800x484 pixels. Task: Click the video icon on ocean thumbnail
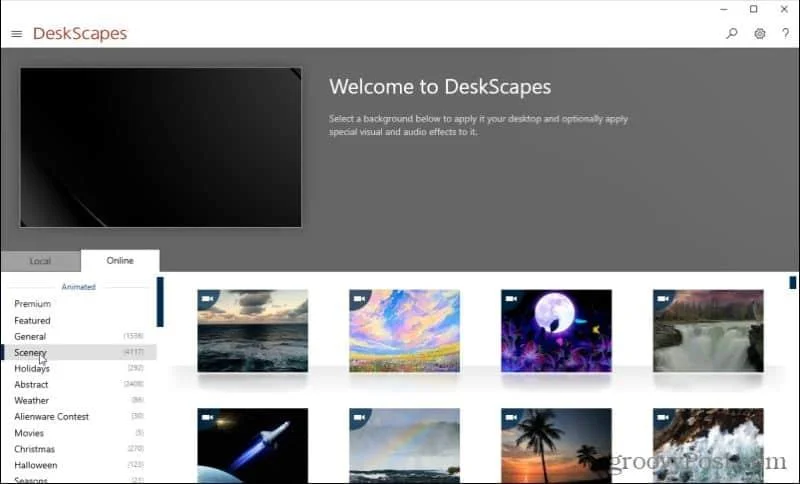[207, 299]
